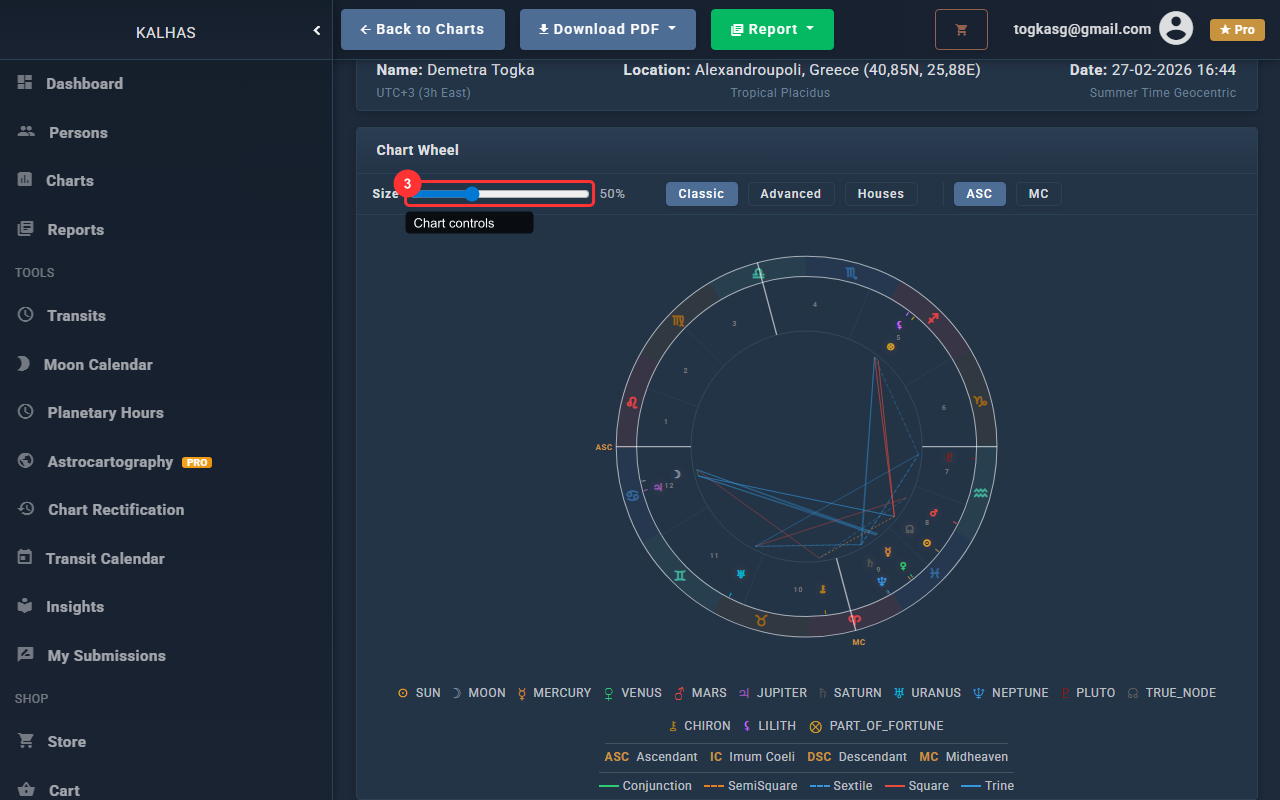The image size is (1280, 800).
Task: Adjust the chart Size slider
Action: (x=473, y=194)
